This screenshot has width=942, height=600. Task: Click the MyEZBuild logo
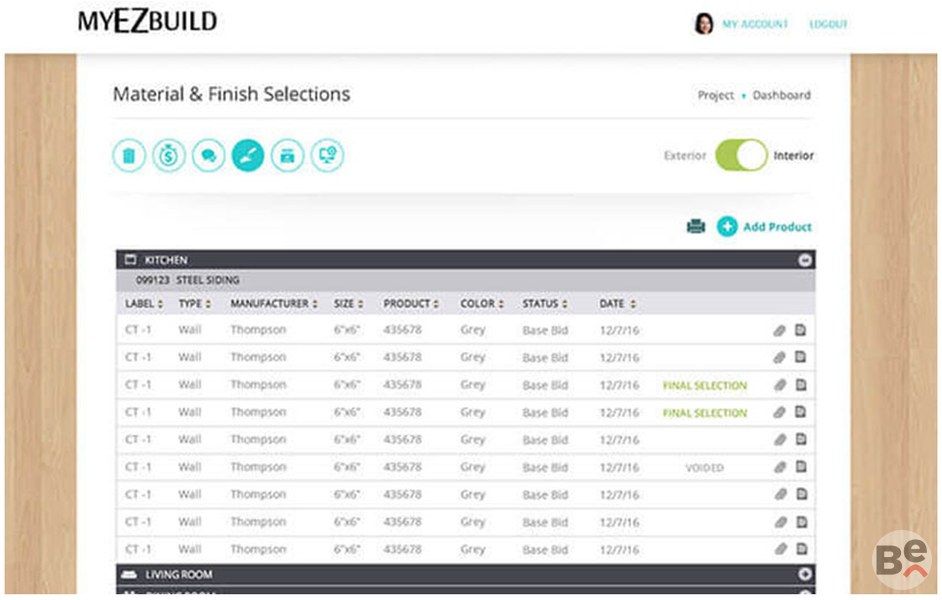coord(147,21)
